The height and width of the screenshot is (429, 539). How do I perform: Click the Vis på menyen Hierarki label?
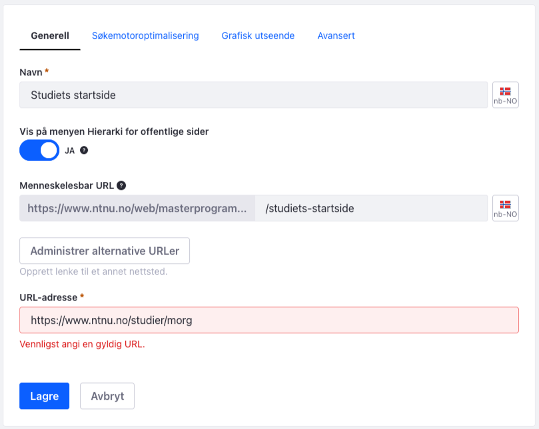click(x=114, y=132)
